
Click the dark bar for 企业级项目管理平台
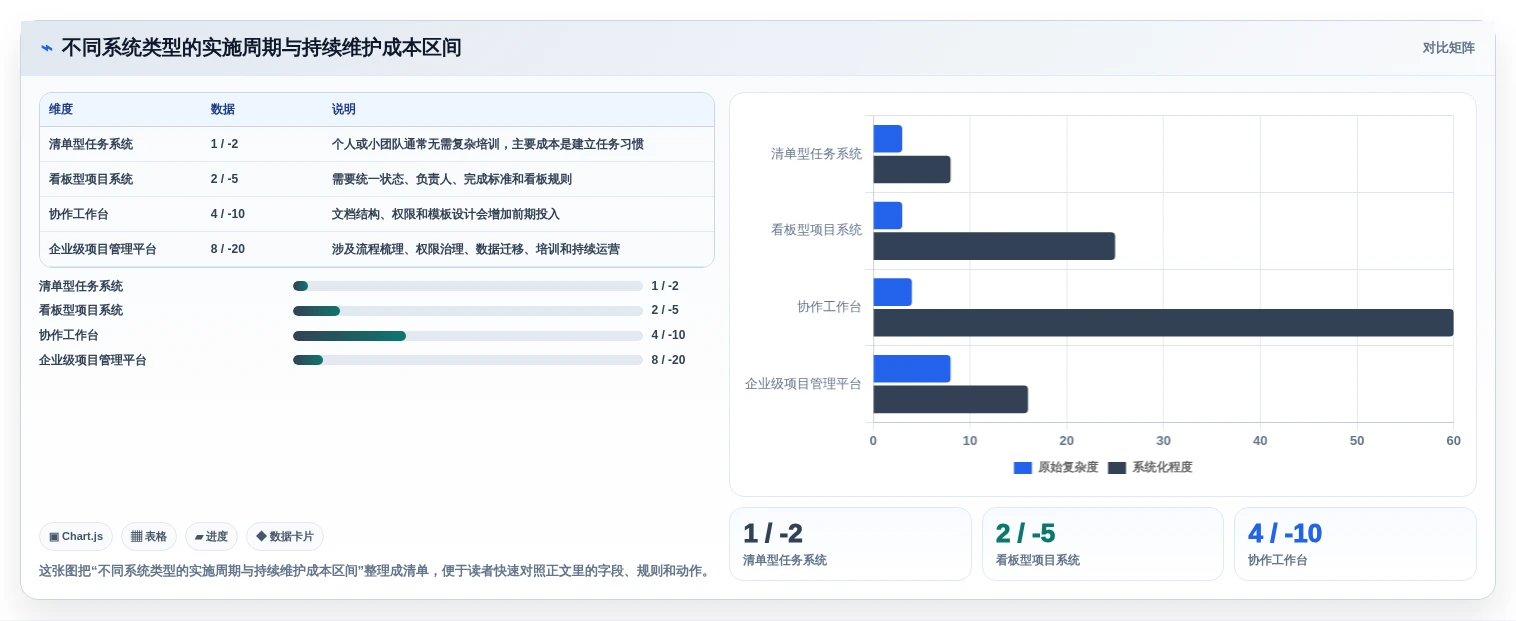(950, 399)
